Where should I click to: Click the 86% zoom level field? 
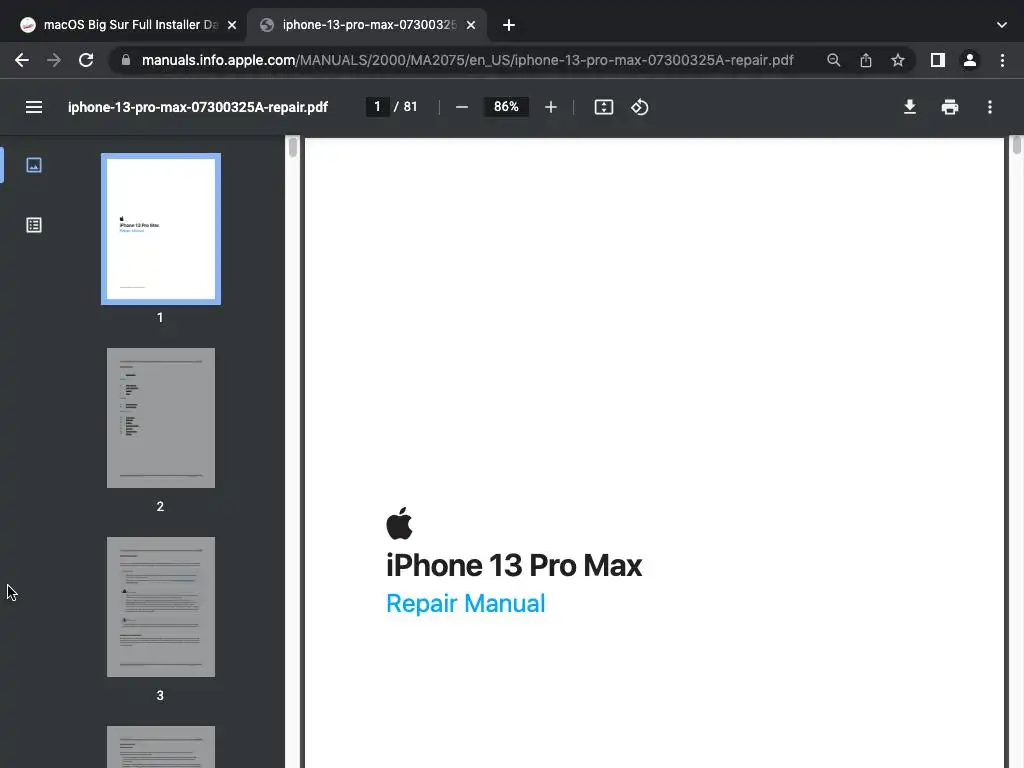(x=506, y=107)
